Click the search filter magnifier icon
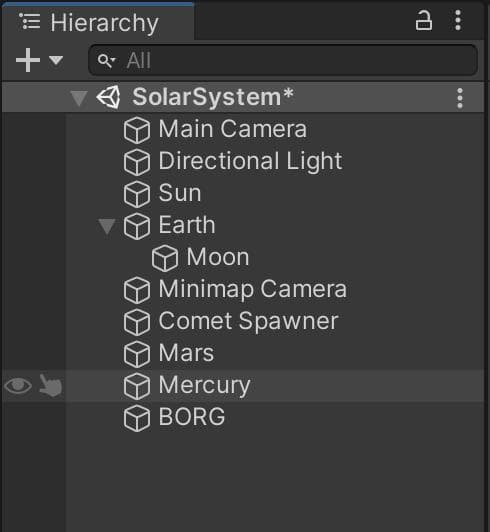 tap(106, 60)
